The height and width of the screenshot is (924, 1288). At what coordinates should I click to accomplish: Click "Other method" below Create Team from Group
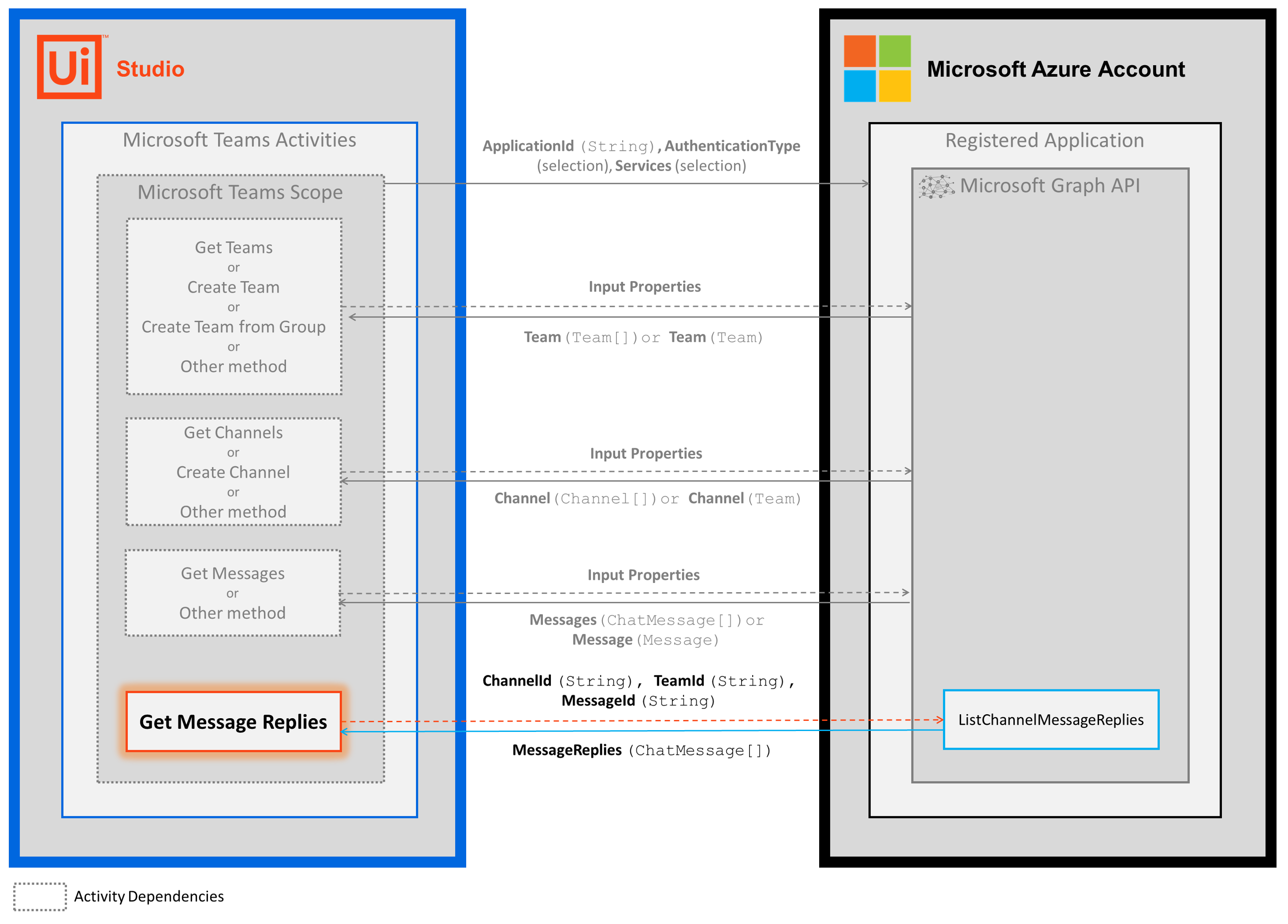(233, 366)
